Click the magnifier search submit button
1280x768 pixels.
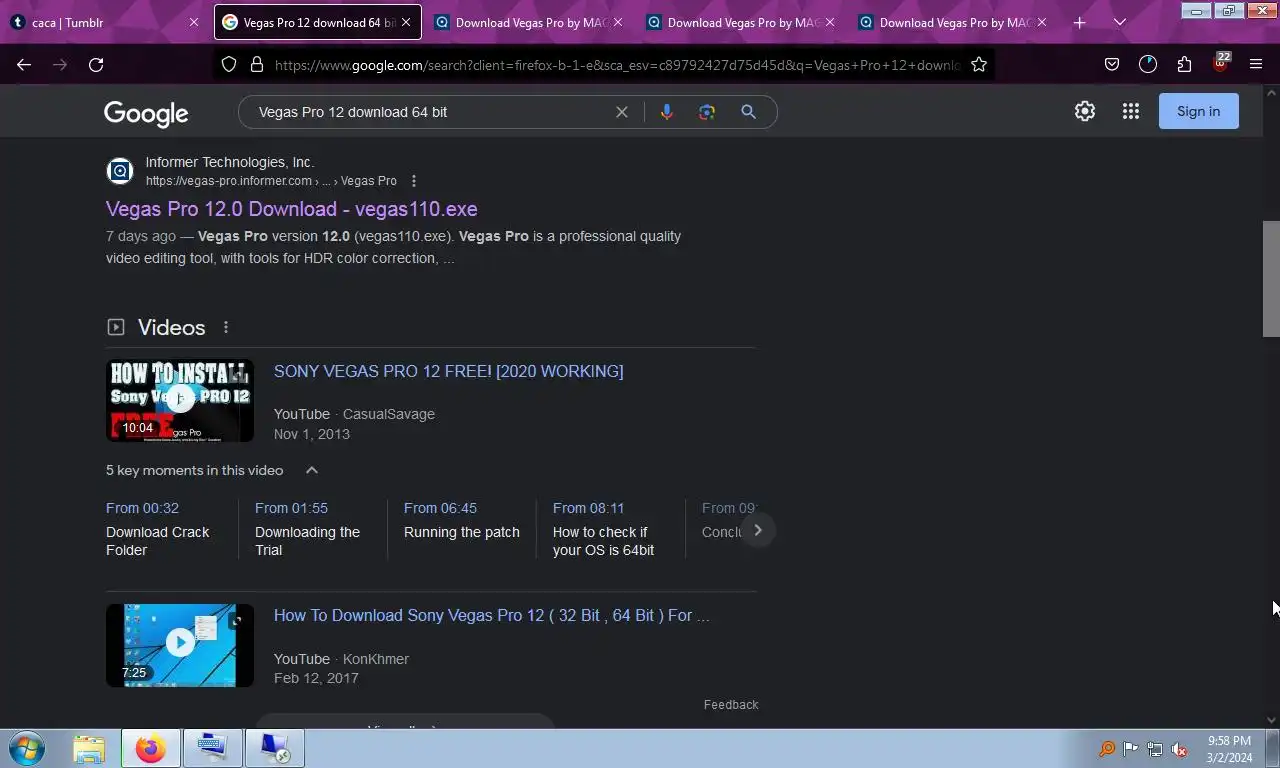pos(748,112)
